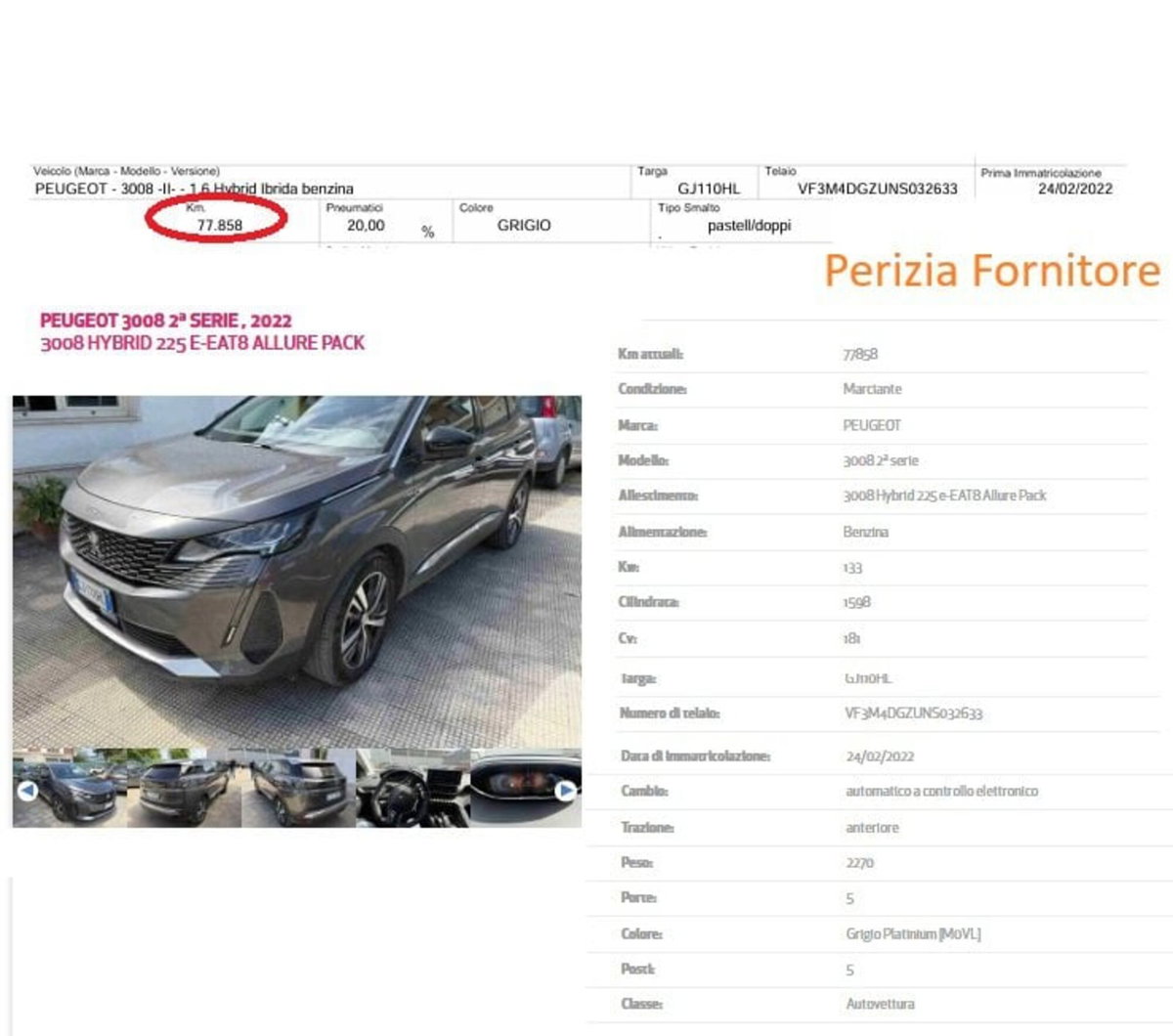Screen dimensions: 1173x1036
Task: Click '3008 HYBRID 225 E-EAT8 ALLURE PACK' subtitle
Action: (x=202, y=343)
